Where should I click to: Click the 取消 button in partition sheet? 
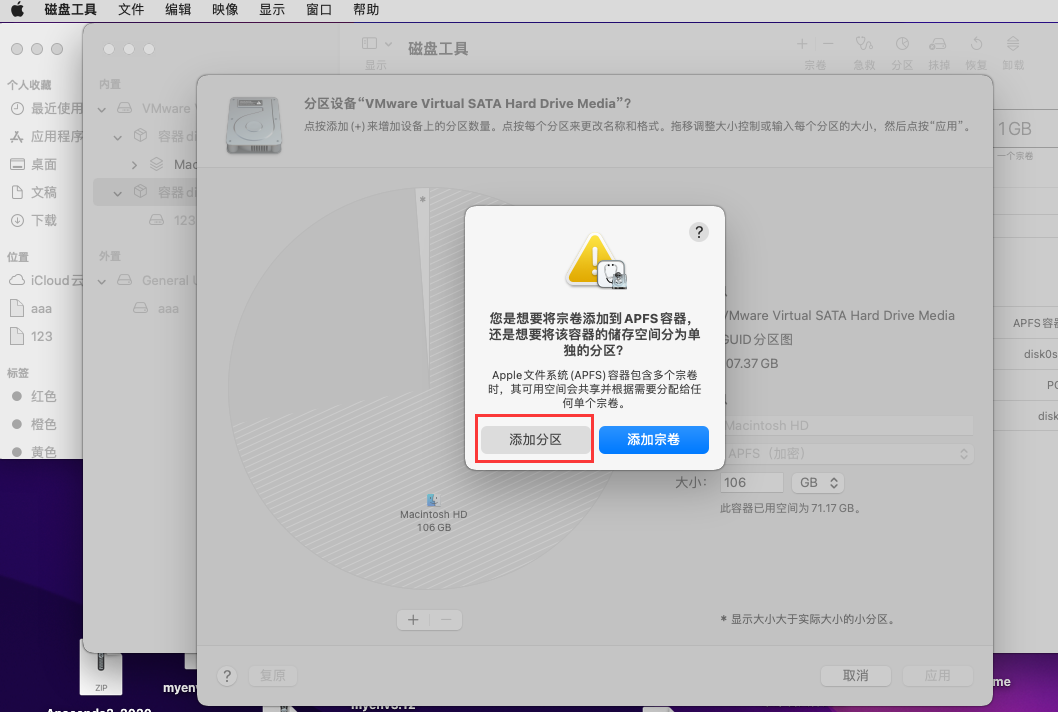(x=856, y=676)
